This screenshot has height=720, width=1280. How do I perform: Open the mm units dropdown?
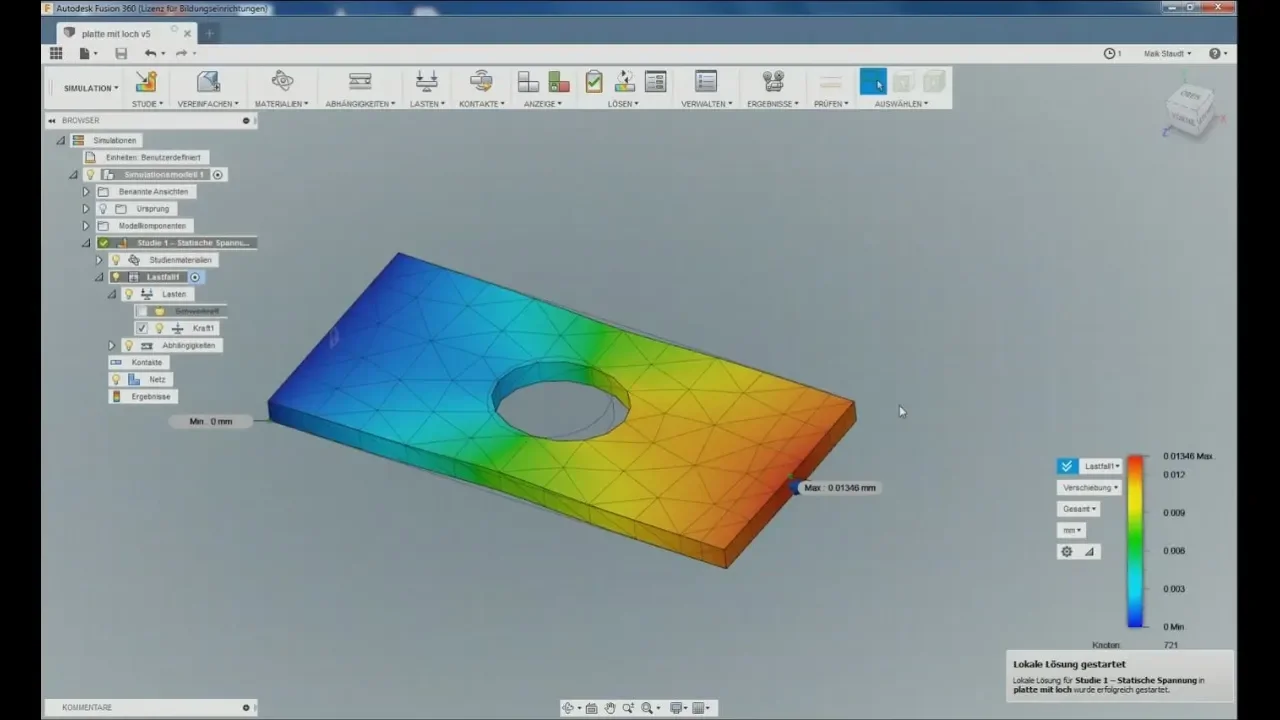tap(1072, 530)
